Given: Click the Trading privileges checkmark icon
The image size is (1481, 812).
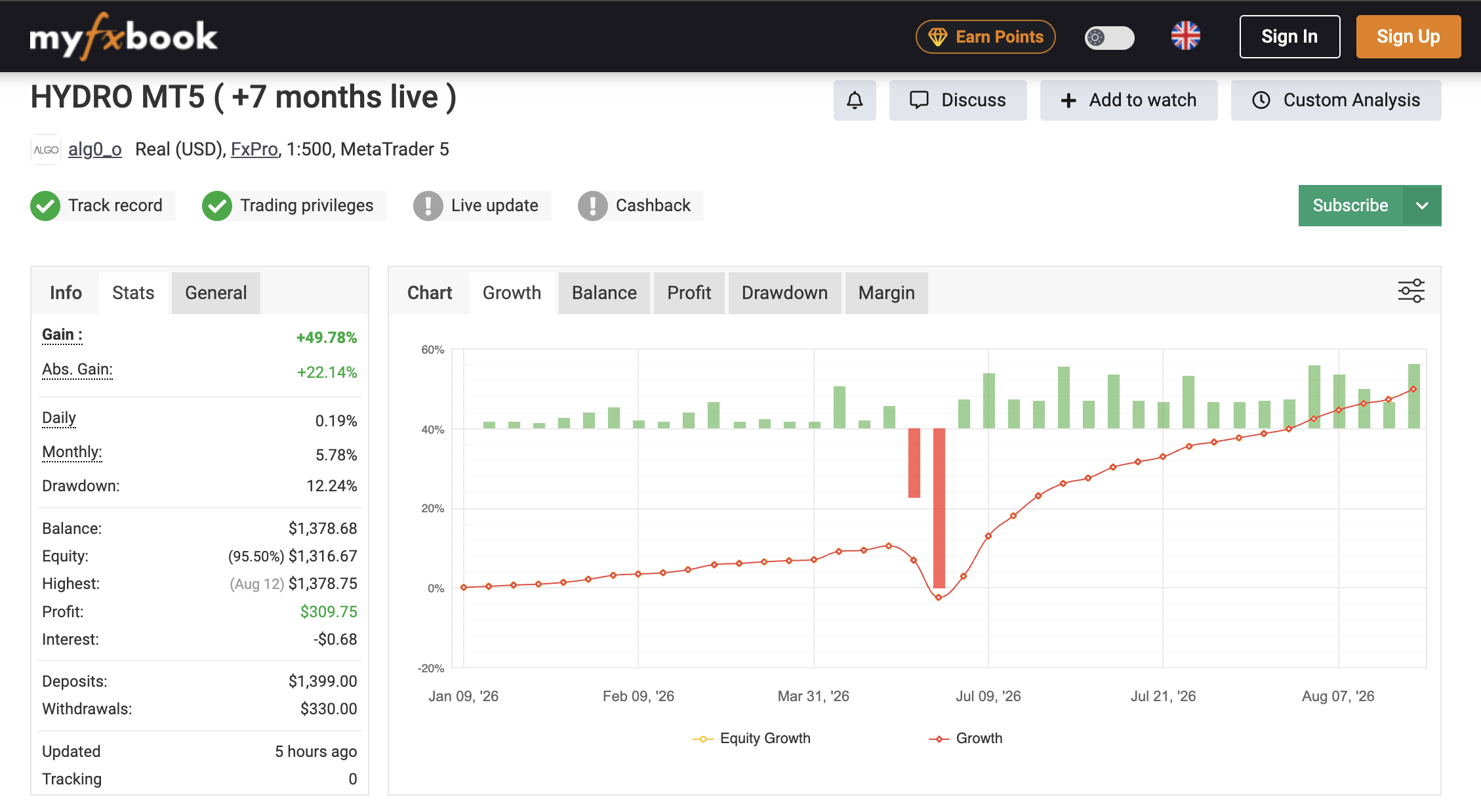Looking at the screenshot, I should click(217, 206).
